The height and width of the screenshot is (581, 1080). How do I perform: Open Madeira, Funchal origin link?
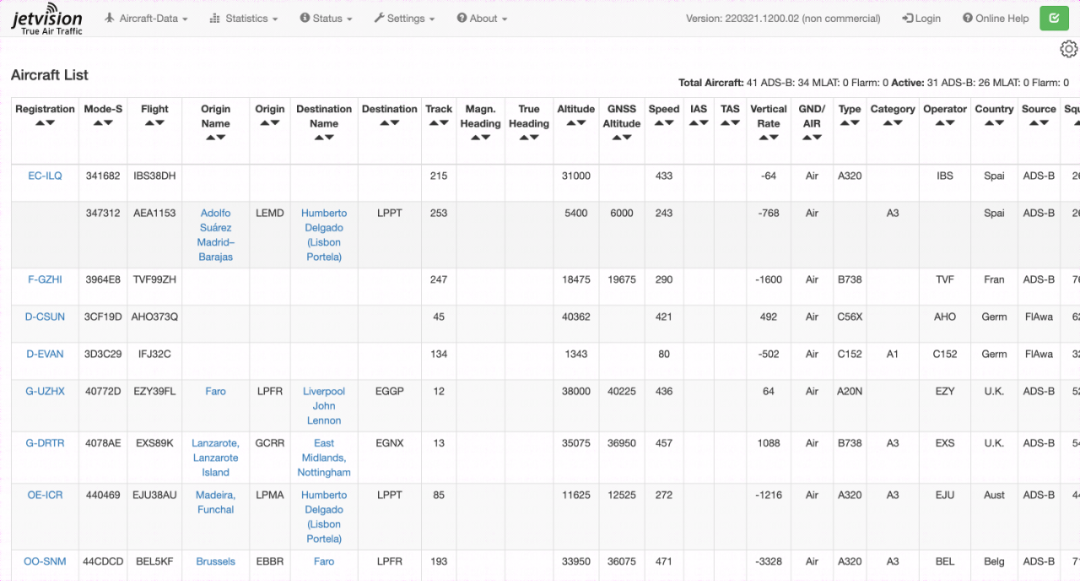point(216,503)
